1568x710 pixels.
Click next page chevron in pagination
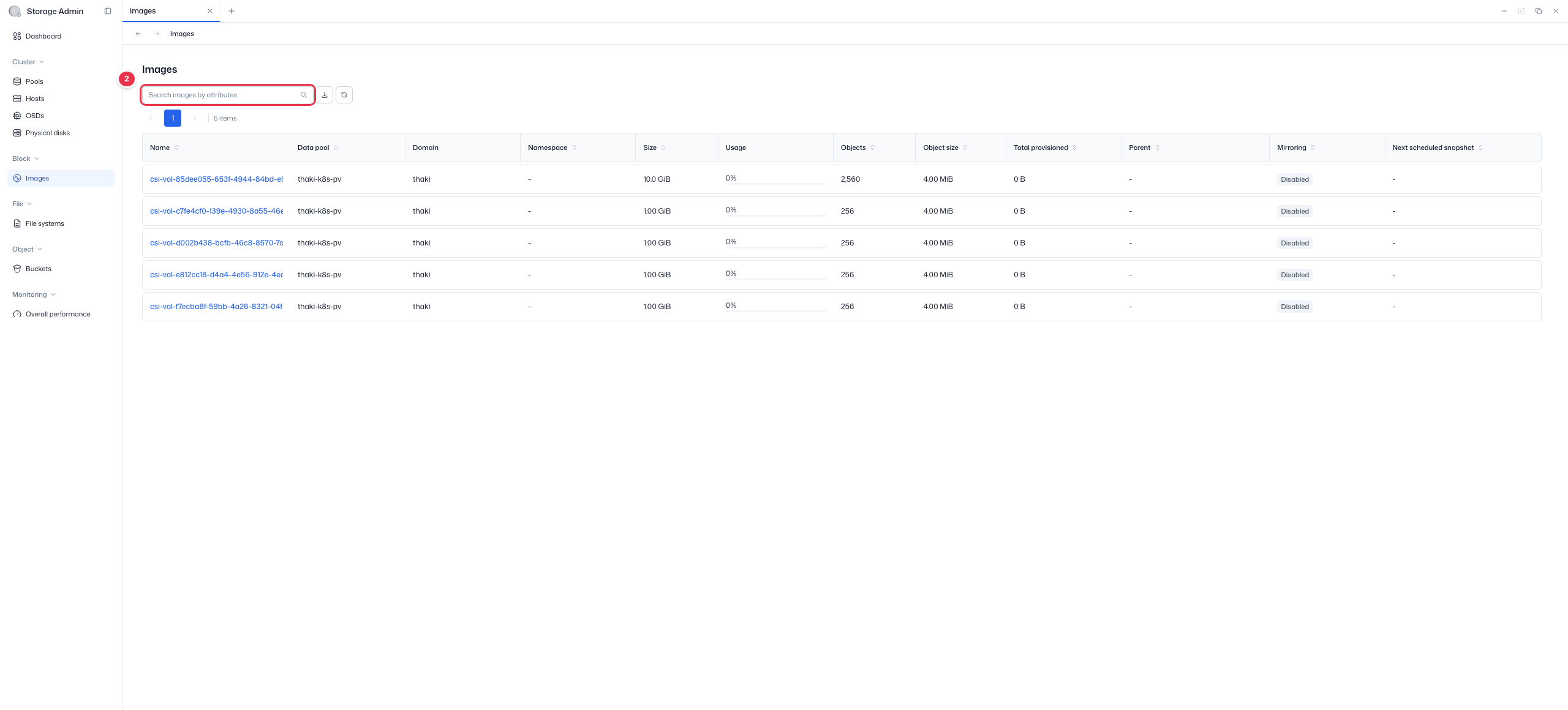195,118
